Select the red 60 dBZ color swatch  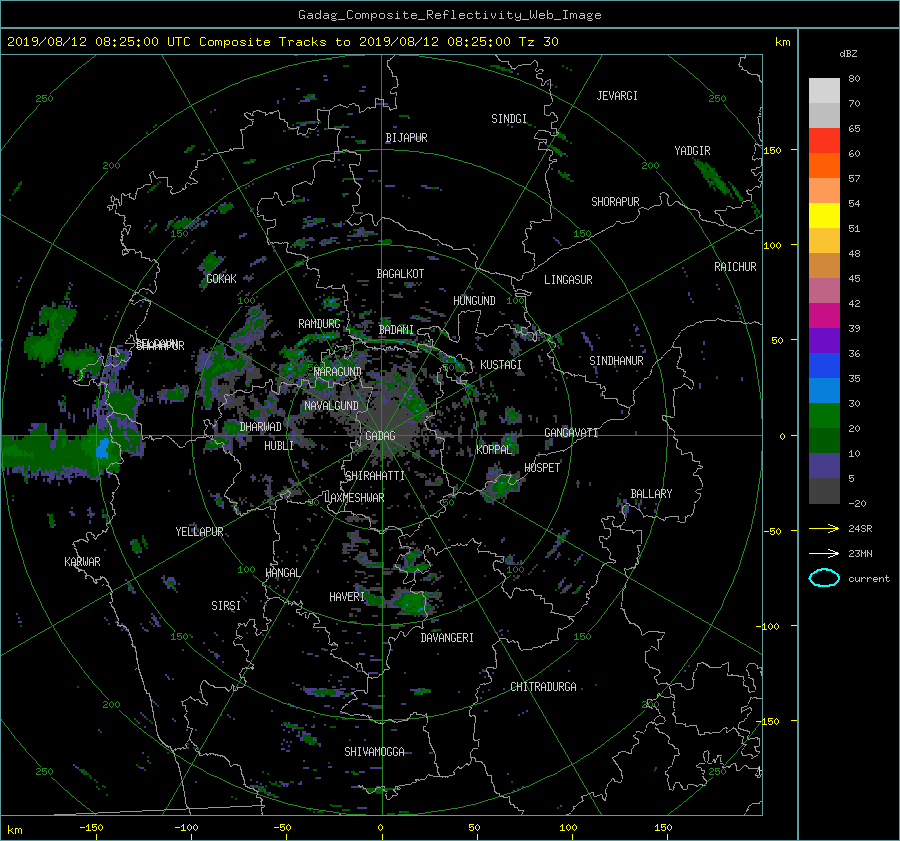(824, 141)
